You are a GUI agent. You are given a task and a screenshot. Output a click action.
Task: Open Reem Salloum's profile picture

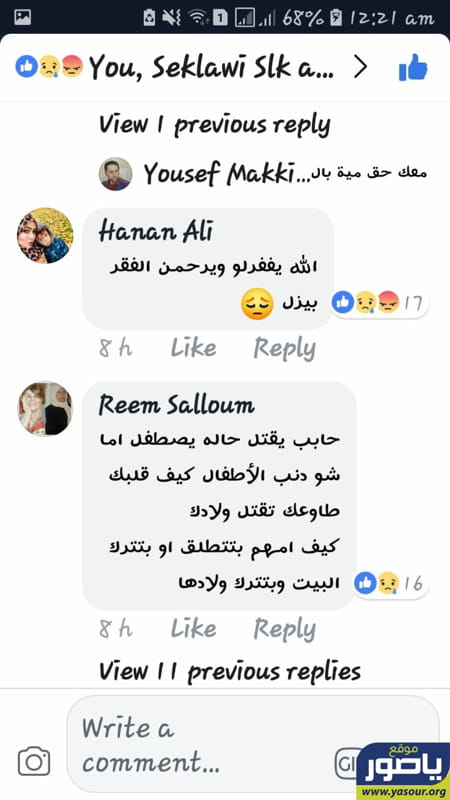tap(45, 408)
